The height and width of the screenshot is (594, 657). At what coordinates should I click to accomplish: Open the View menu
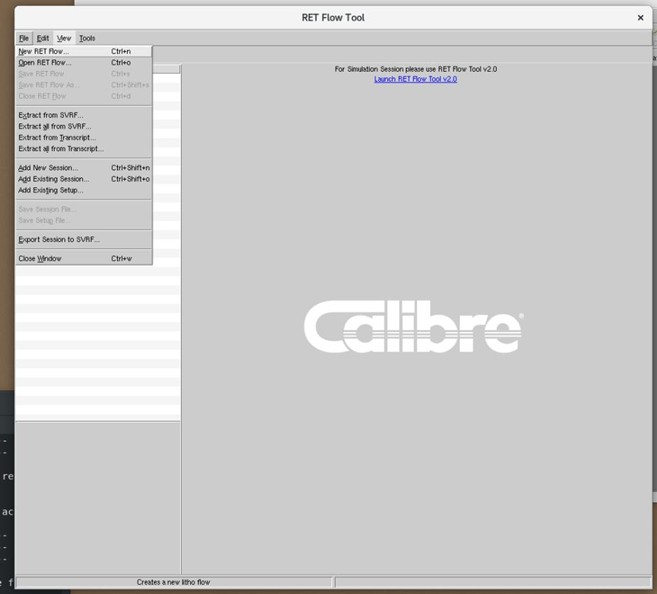[64, 38]
